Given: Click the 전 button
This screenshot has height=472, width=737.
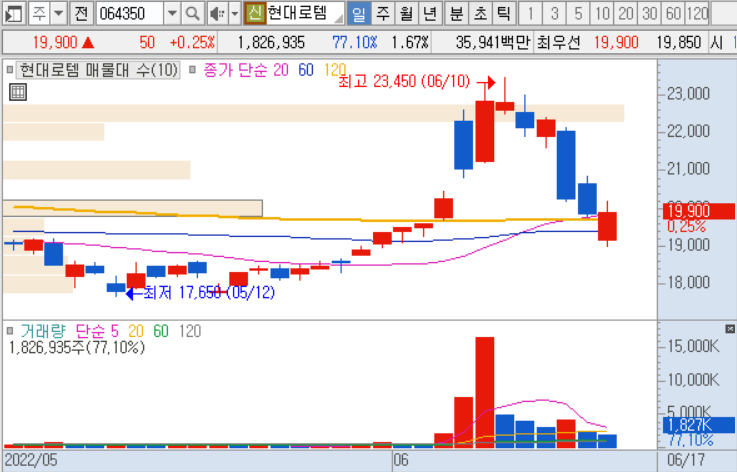Looking at the screenshot, I should click(81, 13).
